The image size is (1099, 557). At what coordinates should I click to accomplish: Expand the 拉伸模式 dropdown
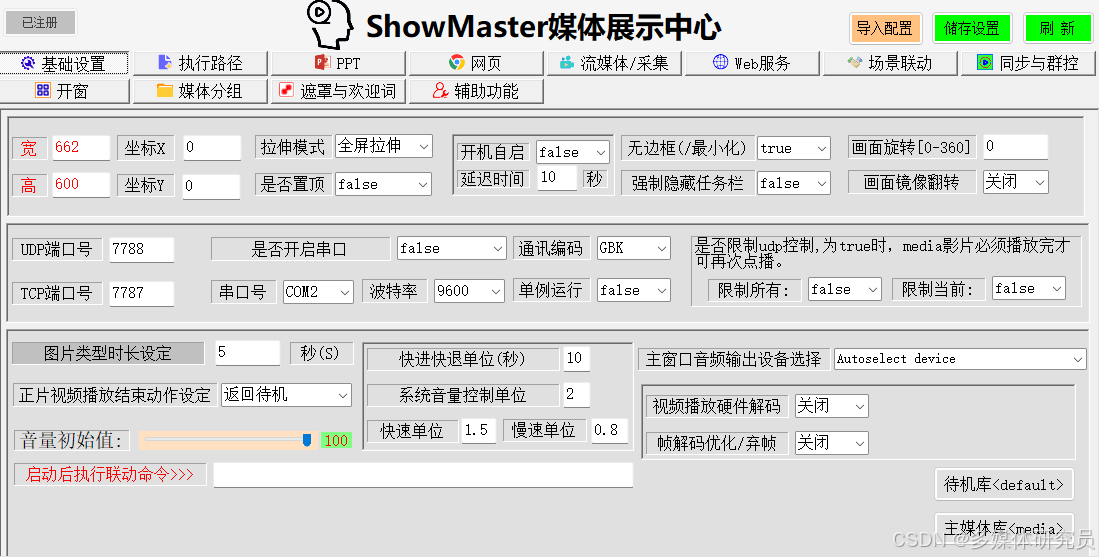pyautogui.click(x=383, y=146)
